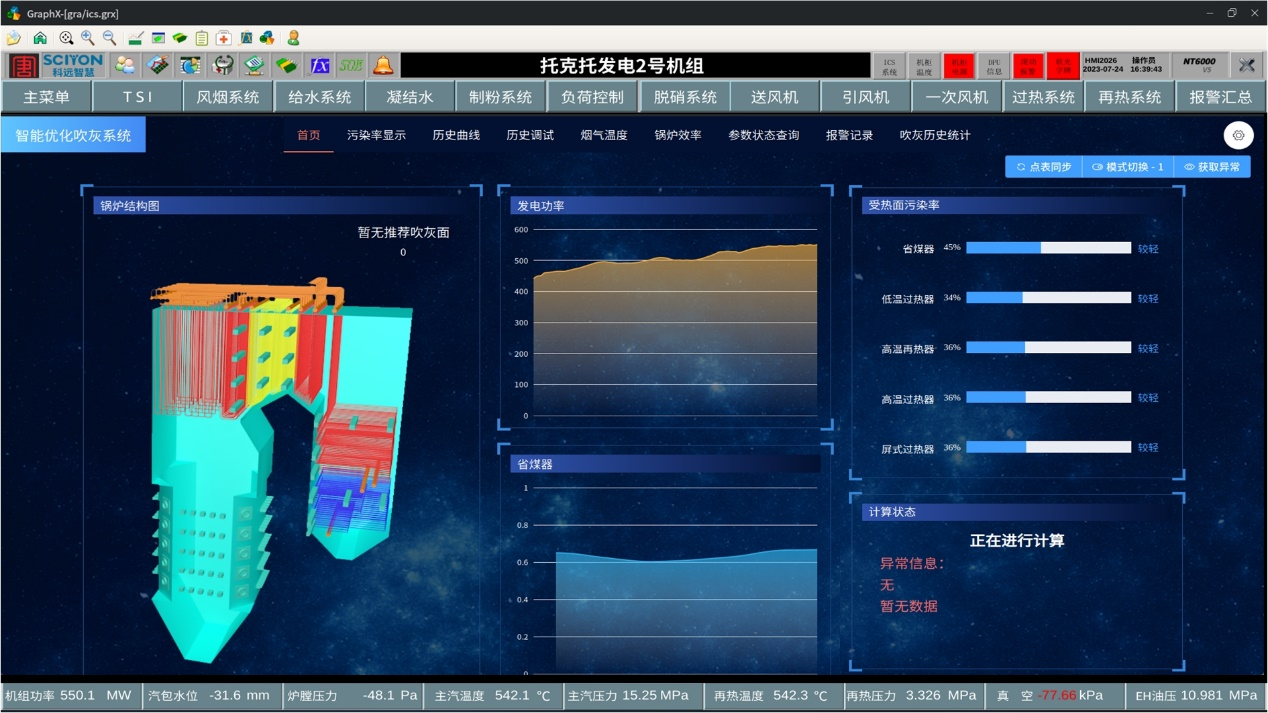This screenshot has width=1268, height=713.
Task: Open the round settings gear icon
Action: tap(1238, 136)
